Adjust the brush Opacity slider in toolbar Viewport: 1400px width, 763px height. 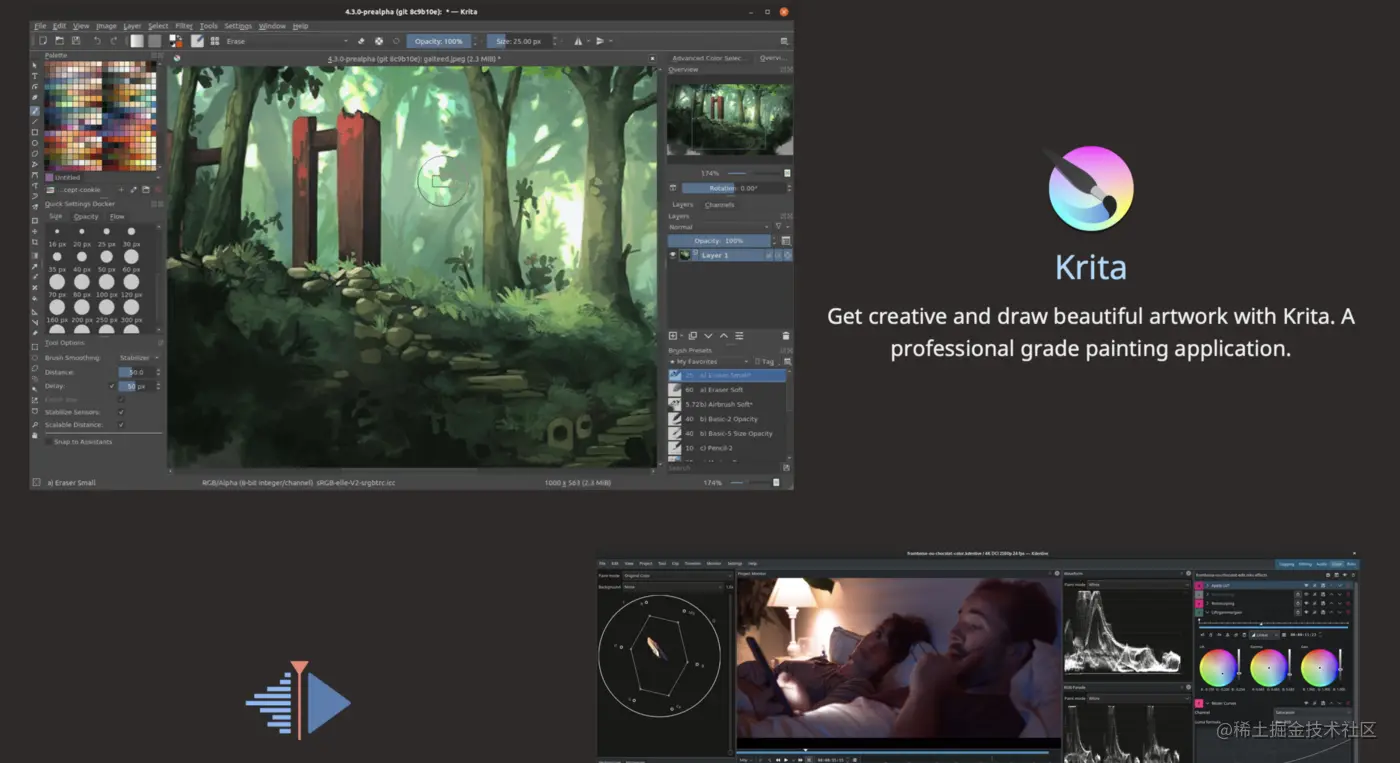(438, 41)
